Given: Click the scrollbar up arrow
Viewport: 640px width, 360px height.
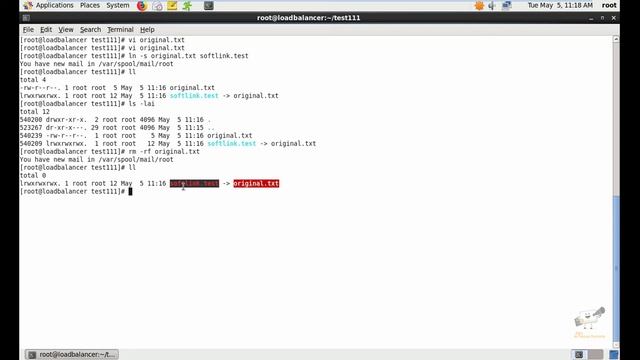Looking at the screenshot, I should (x=616, y=39).
